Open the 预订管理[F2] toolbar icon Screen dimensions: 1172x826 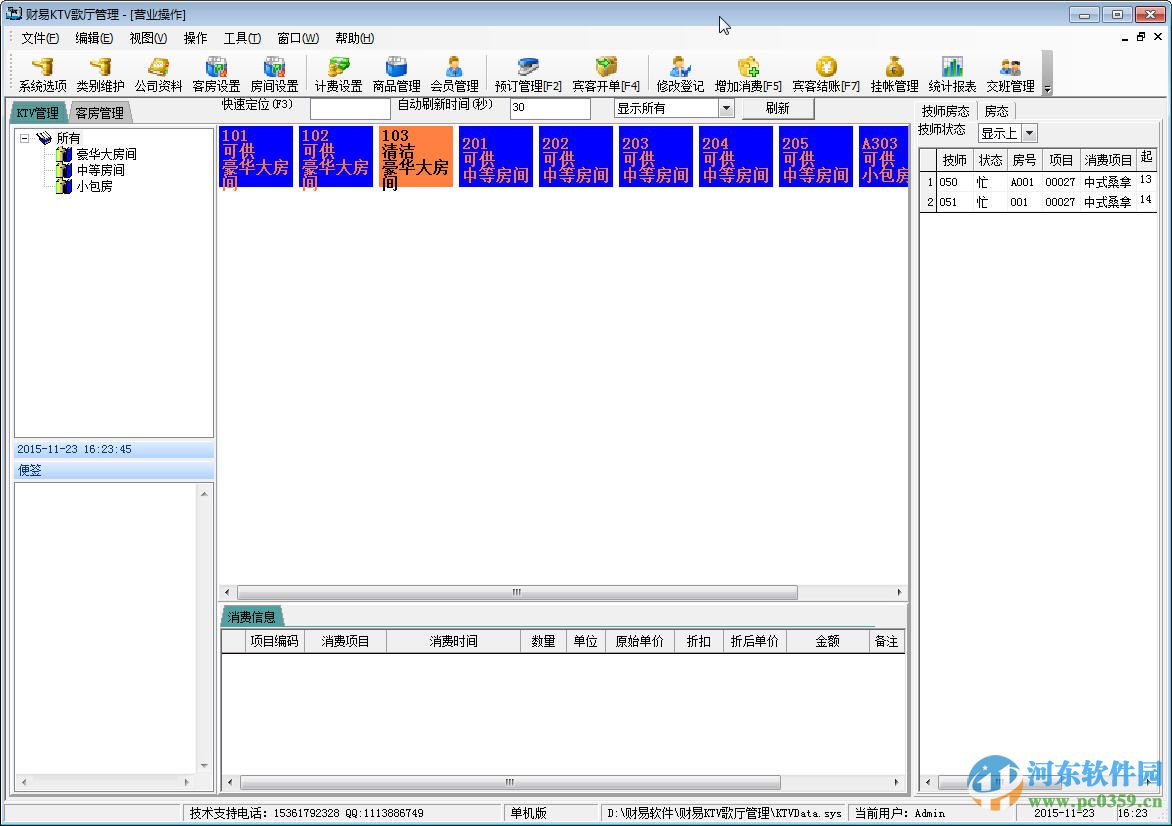(528, 75)
